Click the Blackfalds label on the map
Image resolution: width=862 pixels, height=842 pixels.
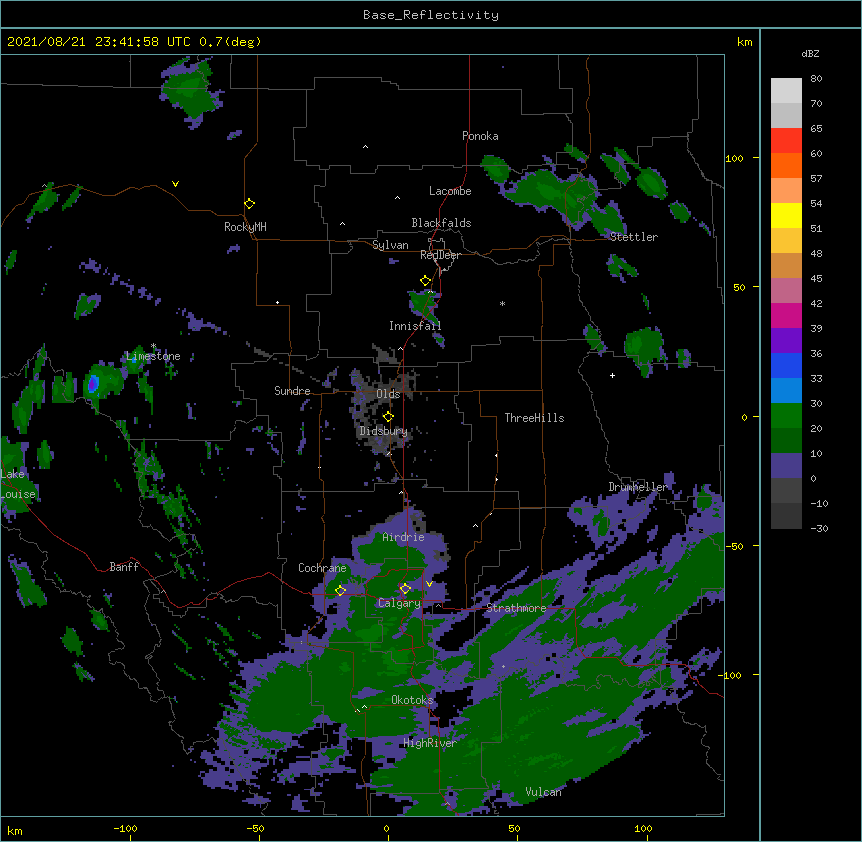click(441, 223)
